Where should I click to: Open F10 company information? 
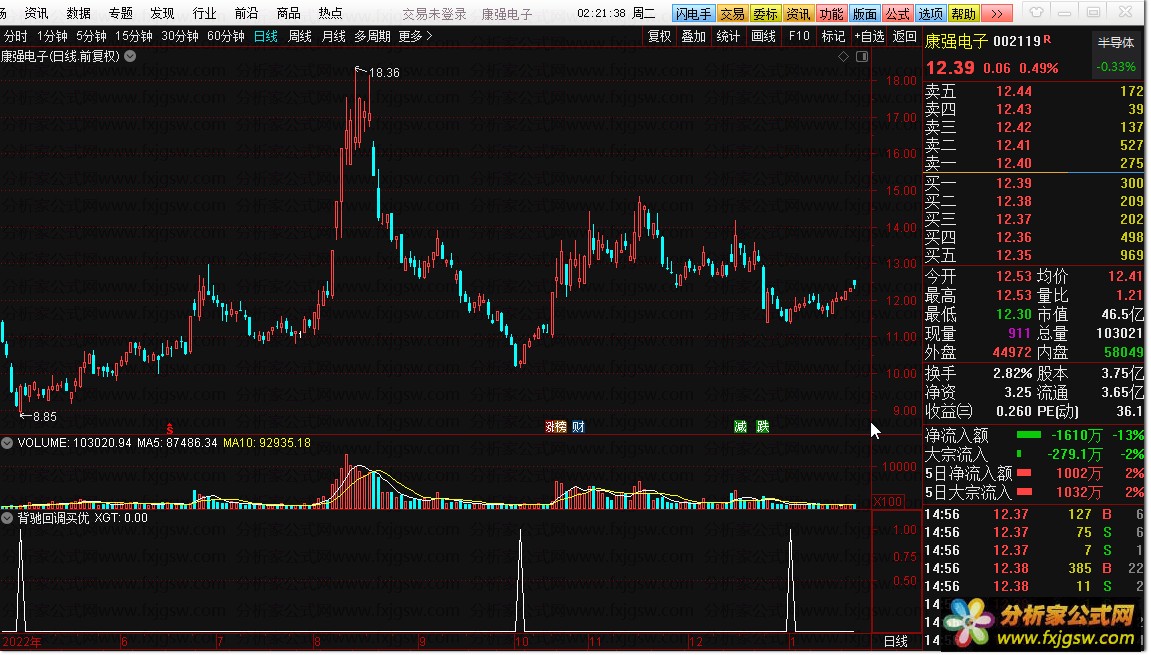click(x=799, y=36)
